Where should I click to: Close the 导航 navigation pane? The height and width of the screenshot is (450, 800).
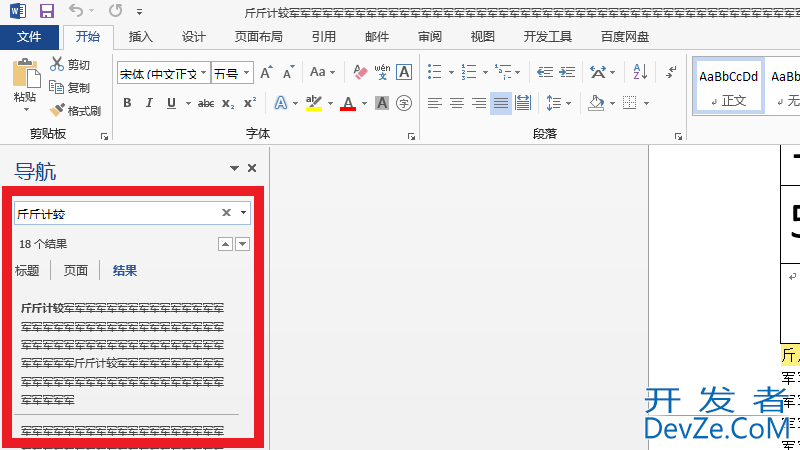tap(252, 168)
